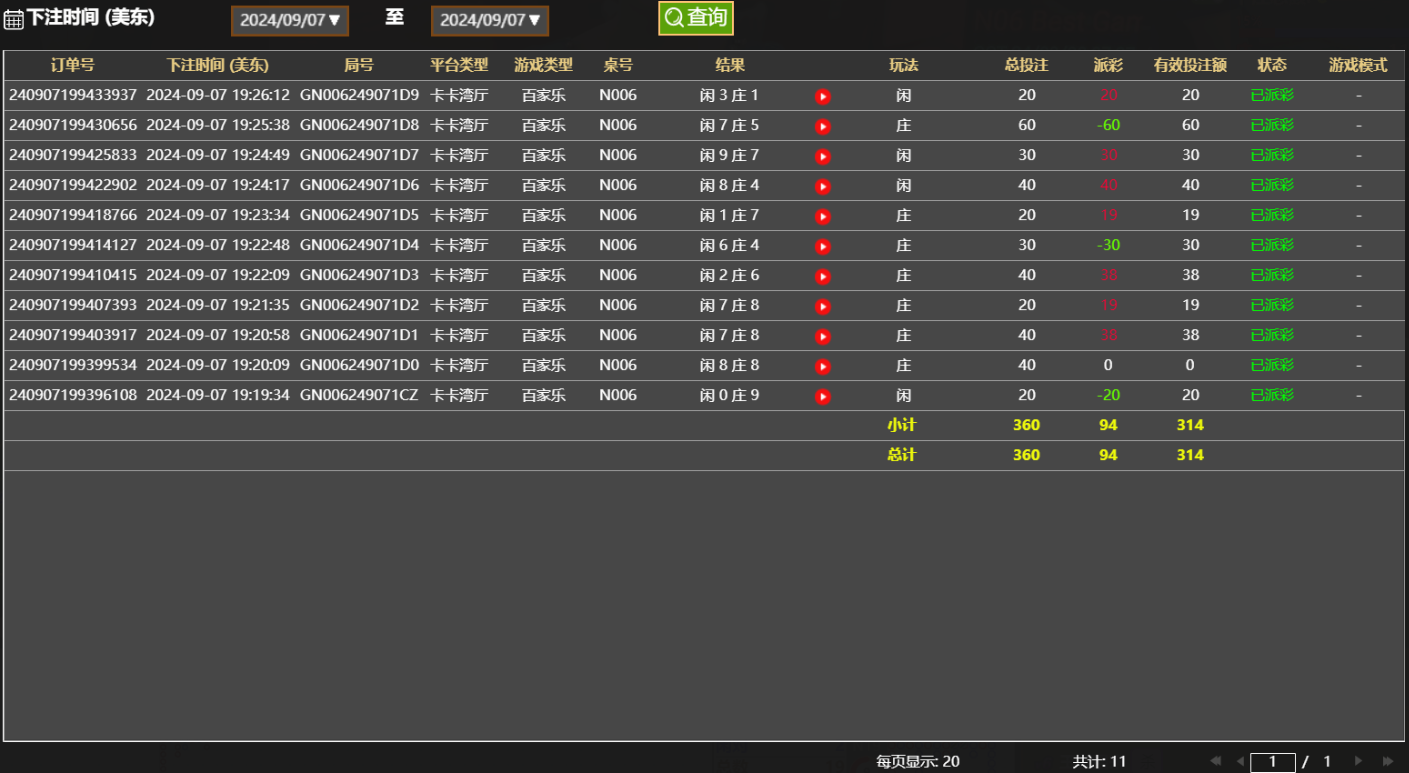This screenshot has width=1409, height=773.
Task: Open the start date dropdown
Action: [x=290, y=20]
